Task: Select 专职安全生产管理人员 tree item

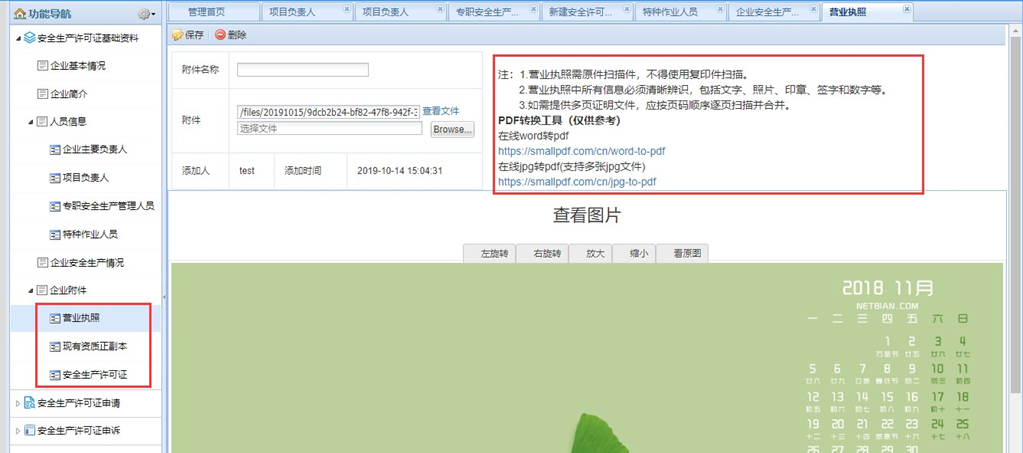Action: (x=108, y=206)
